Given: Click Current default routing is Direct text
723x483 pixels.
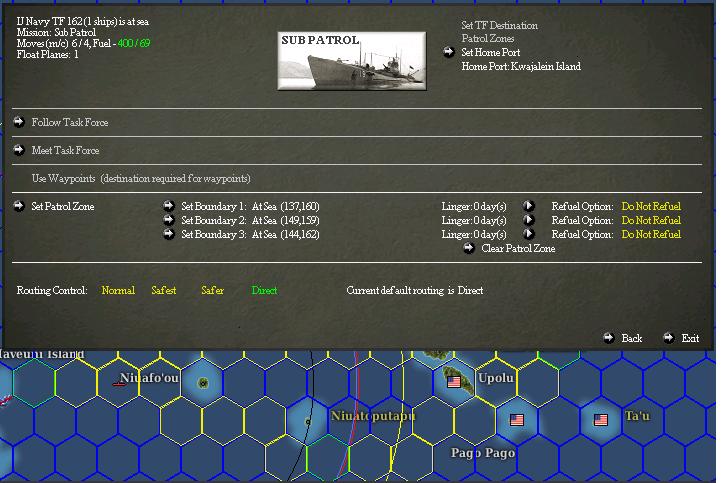Looking at the screenshot, I should pyautogui.click(x=415, y=290).
